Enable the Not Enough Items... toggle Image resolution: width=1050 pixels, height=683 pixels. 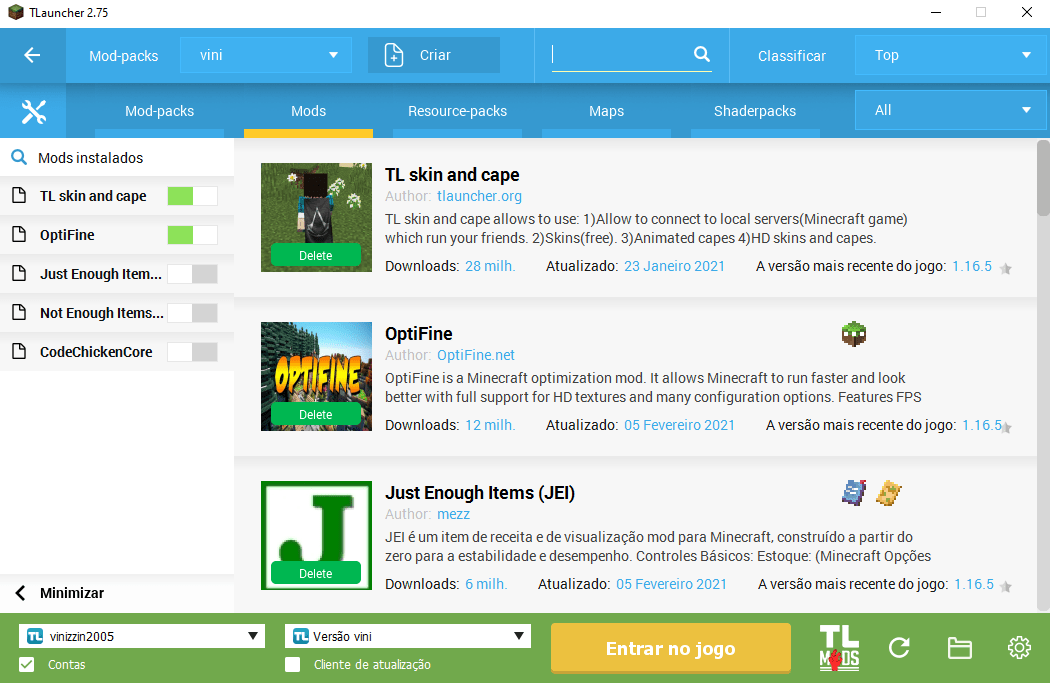click(192, 312)
